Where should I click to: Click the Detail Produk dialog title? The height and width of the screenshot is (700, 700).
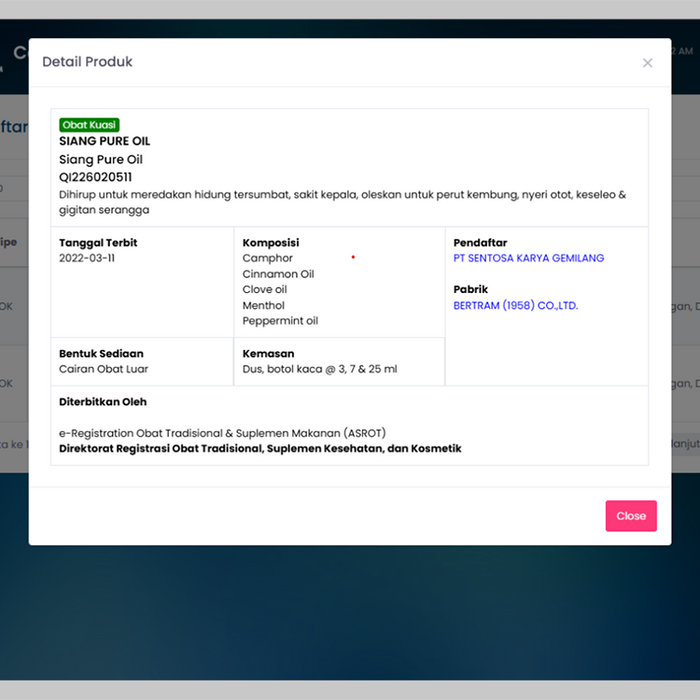click(x=87, y=62)
